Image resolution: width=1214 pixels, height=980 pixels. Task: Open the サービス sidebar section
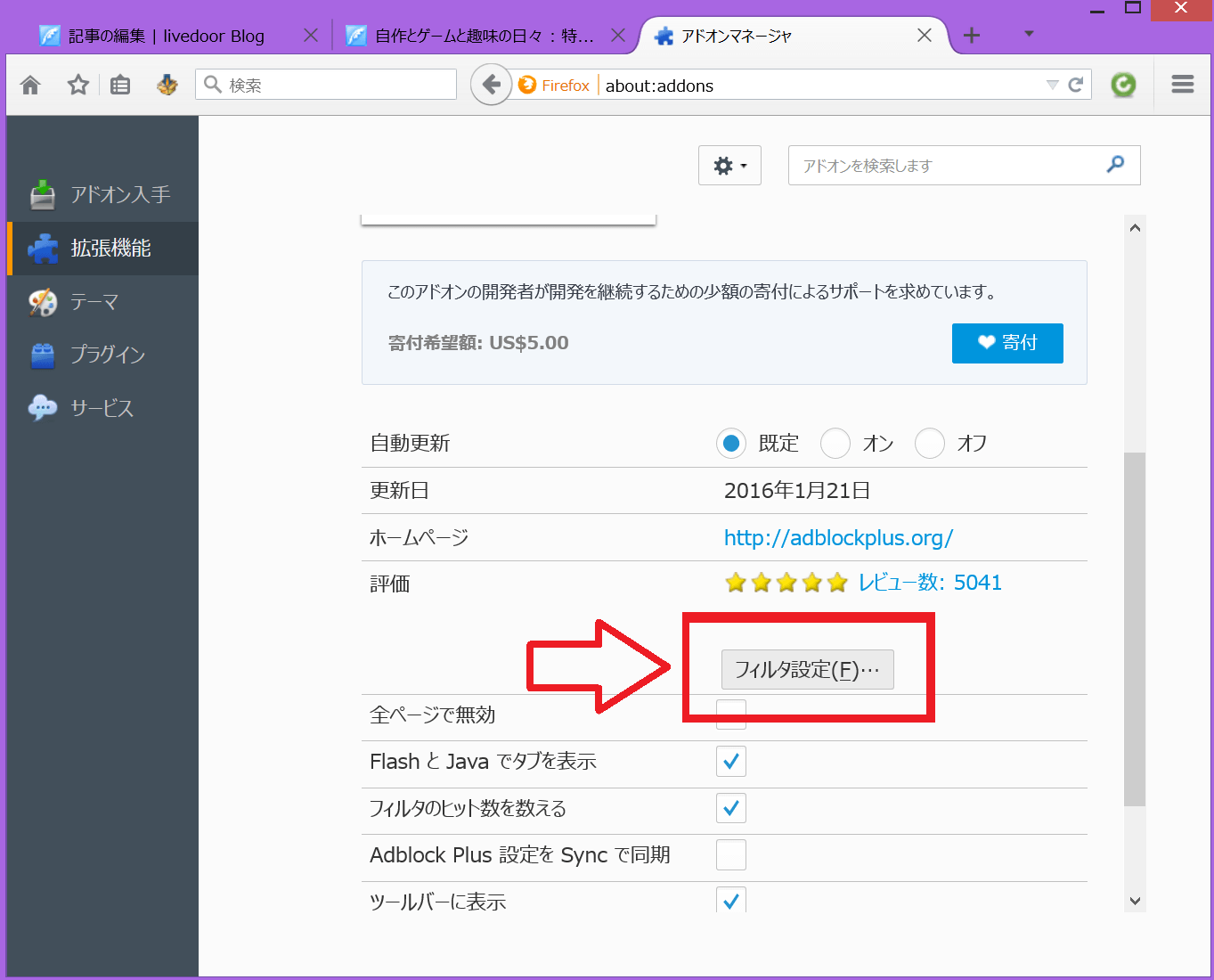click(x=102, y=408)
